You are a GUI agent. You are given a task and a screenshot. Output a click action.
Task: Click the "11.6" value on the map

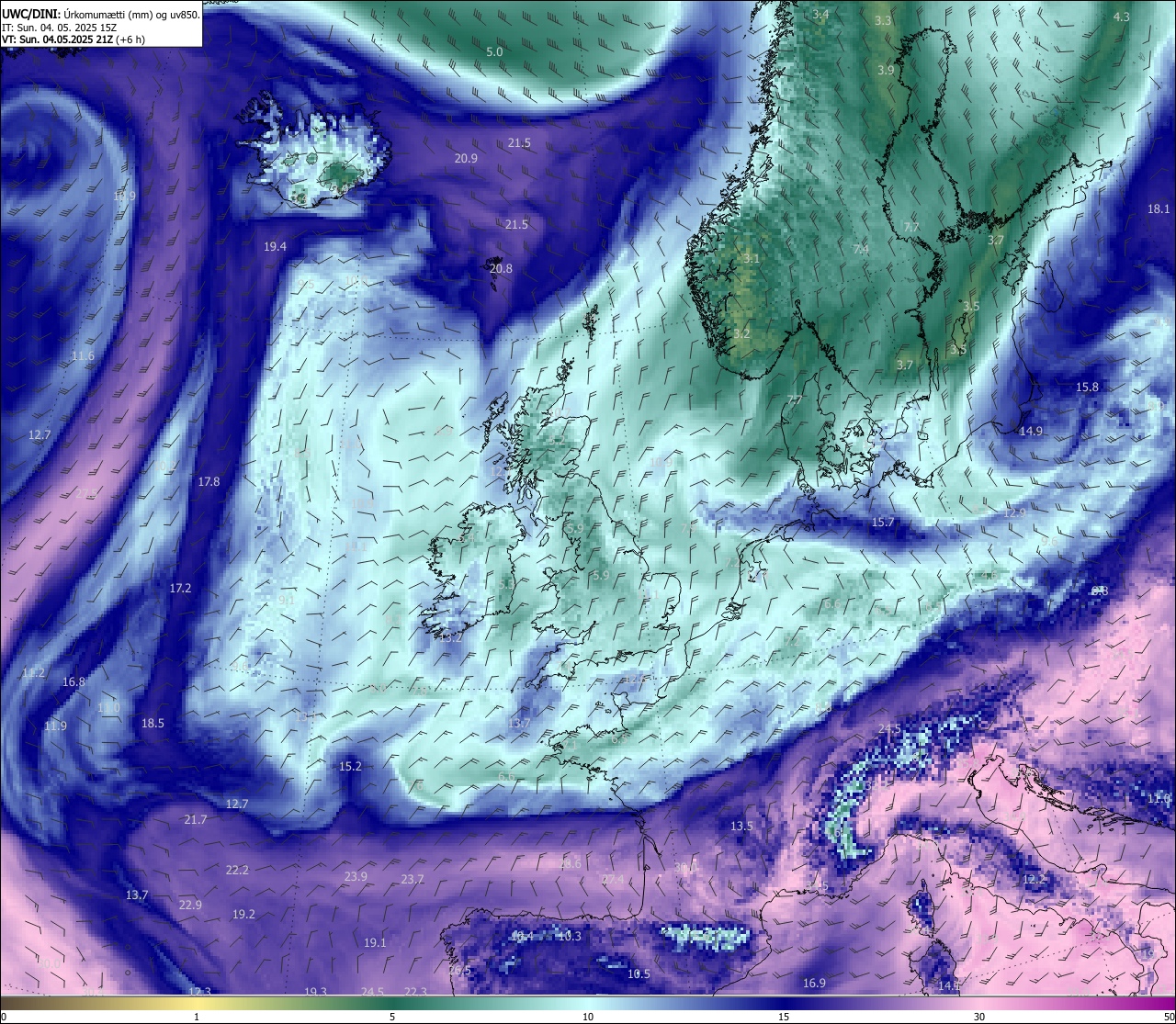click(x=83, y=356)
